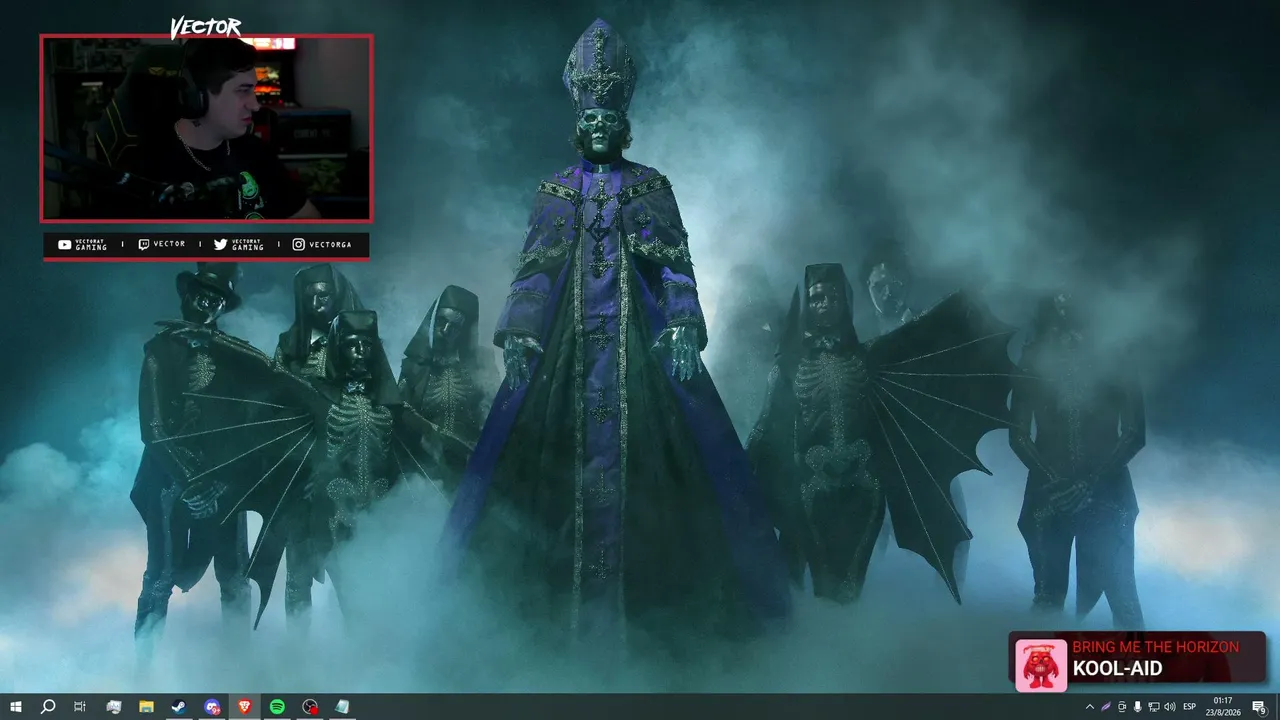Open Discord with the 9+ badge
The image size is (1280, 720).
point(212,707)
